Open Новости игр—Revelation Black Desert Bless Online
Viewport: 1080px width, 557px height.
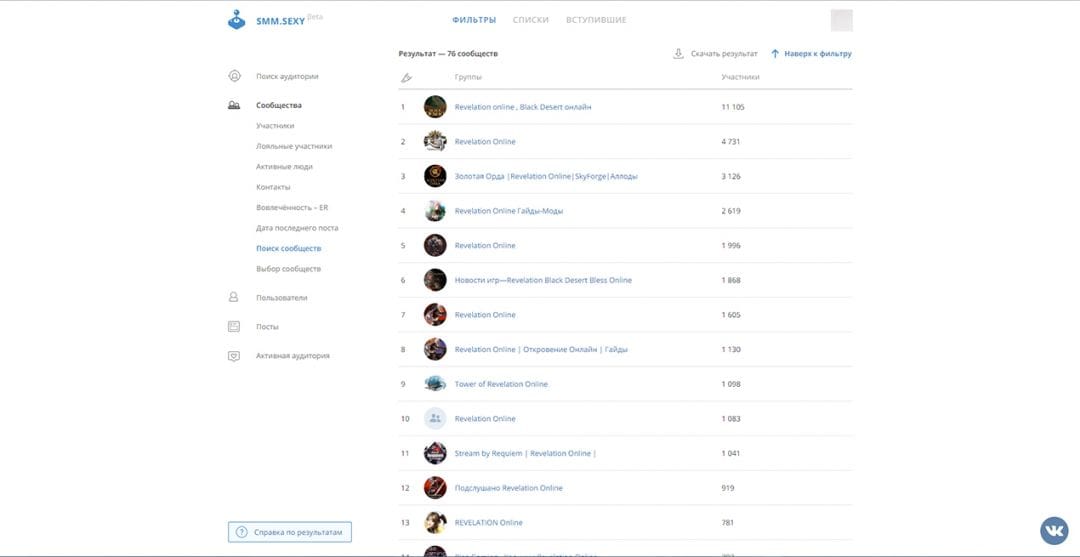(x=543, y=280)
